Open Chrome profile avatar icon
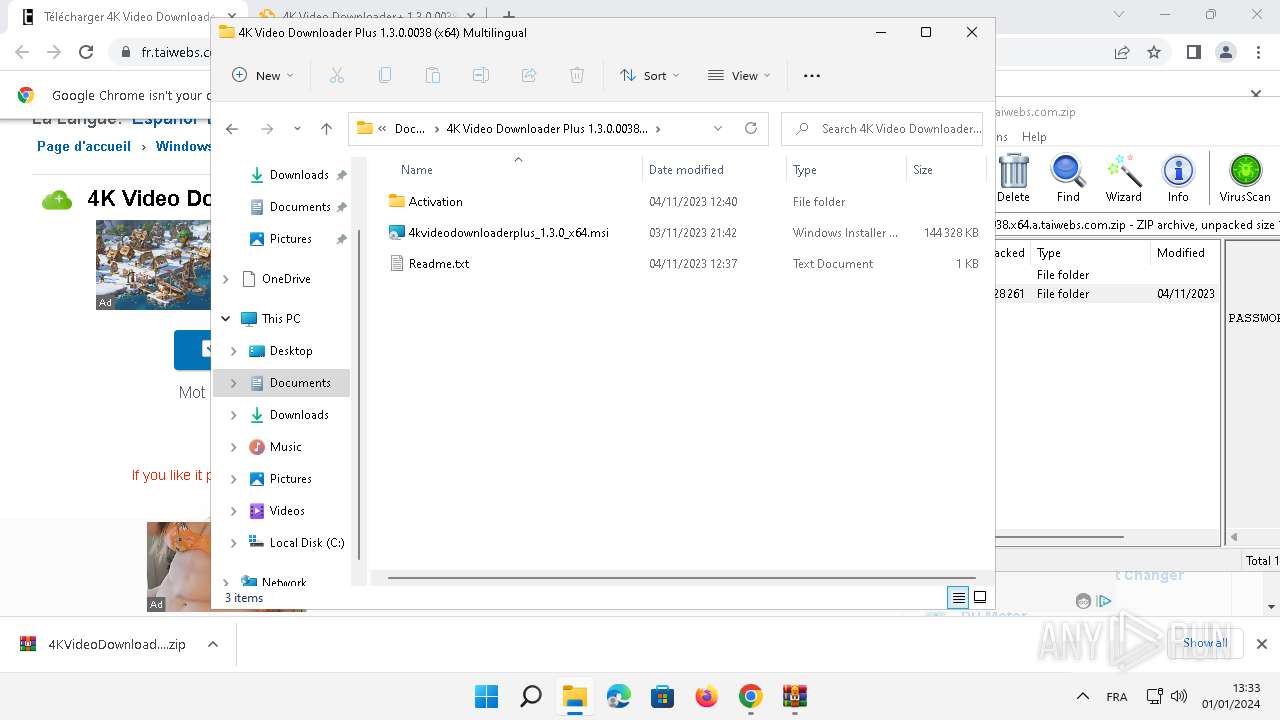This screenshot has height=720, width=1280. [x=1226, y=52]
